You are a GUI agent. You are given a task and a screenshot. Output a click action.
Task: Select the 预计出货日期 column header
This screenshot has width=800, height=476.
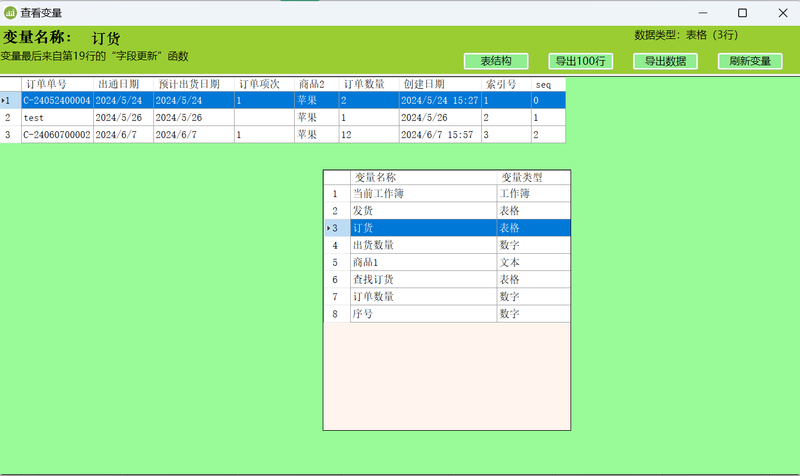tap(194, 84)
